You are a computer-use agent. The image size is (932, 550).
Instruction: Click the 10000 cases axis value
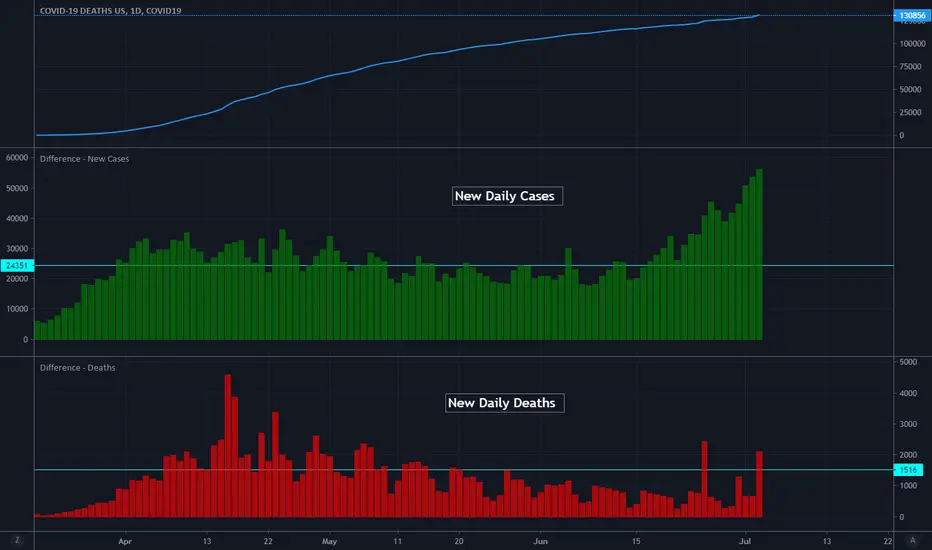(17, 309)
